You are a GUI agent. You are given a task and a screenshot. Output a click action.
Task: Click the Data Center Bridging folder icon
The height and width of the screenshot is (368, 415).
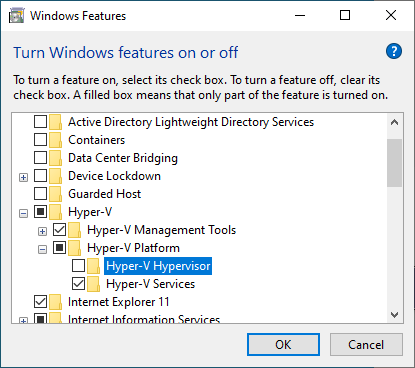coord(56,158)
